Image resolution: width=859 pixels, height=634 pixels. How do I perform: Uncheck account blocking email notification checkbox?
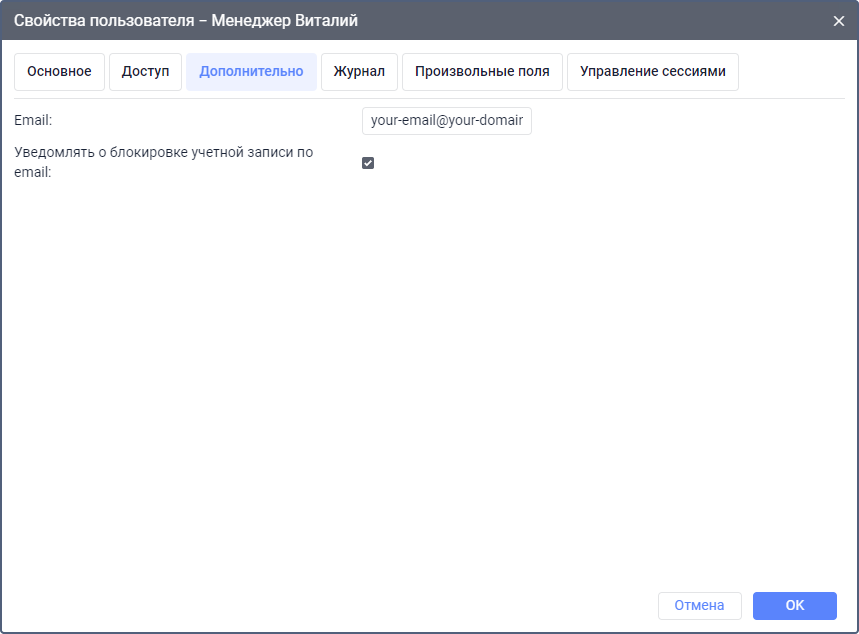point(368,163)
